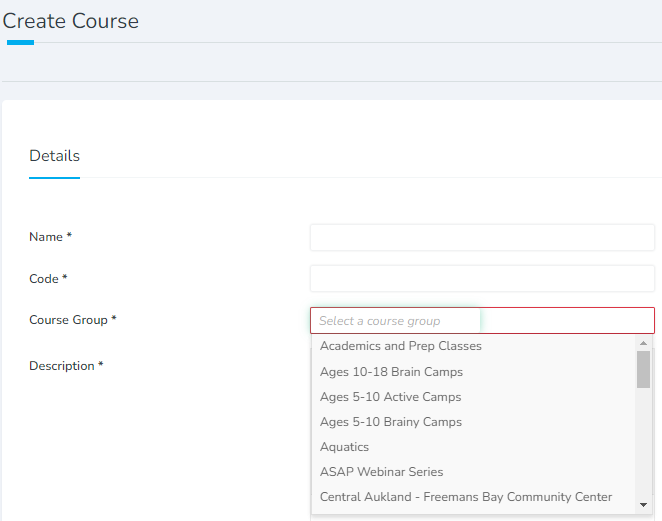Select Academics and Prep Classes option
Image resolution: width=662 pixels, height=521 pixels.
(473, 346)
